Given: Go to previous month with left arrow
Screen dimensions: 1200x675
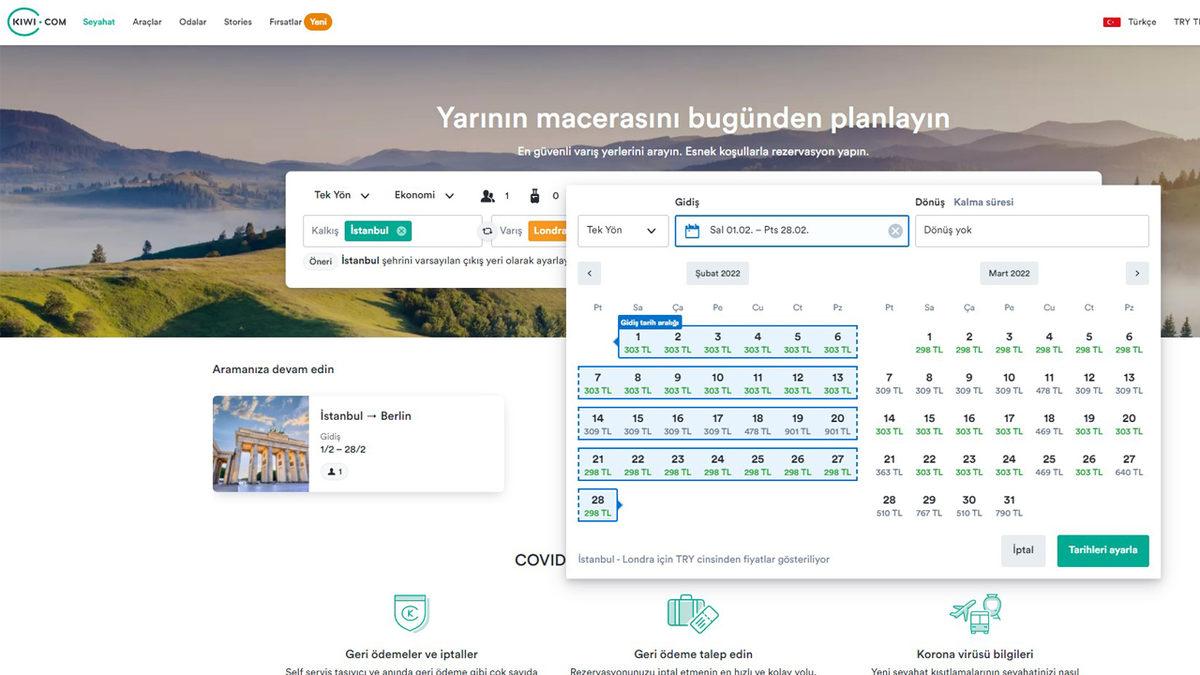Looking at the screenshot, I should pyautogui.click(x=589, y=272).
